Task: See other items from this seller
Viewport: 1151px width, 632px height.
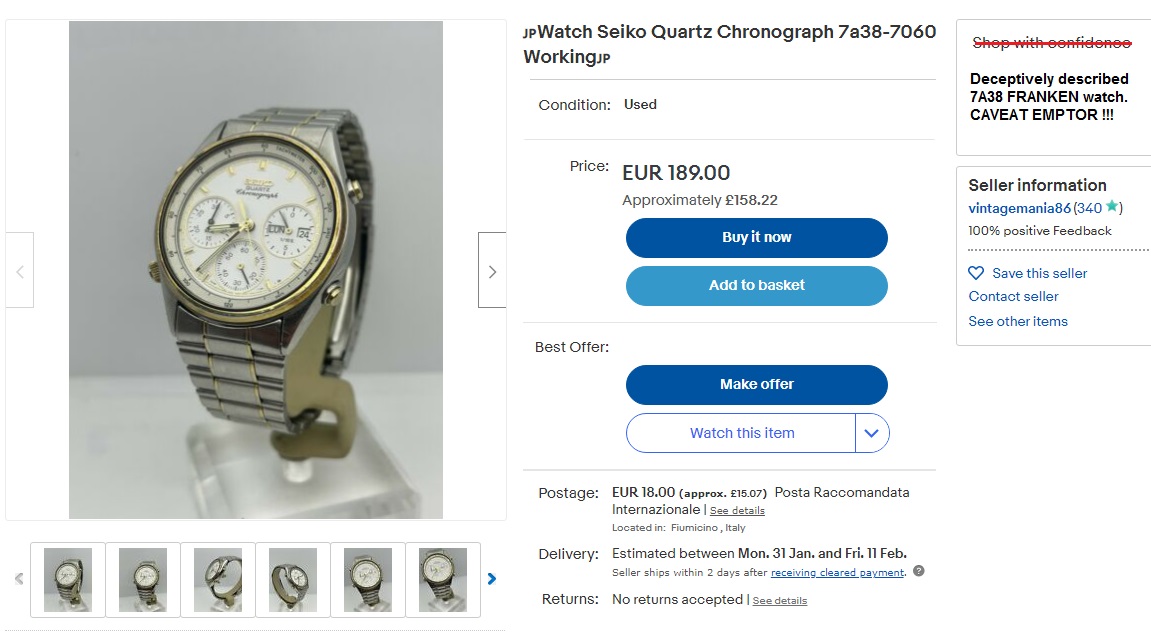Action: click(x=1018, y=321)
